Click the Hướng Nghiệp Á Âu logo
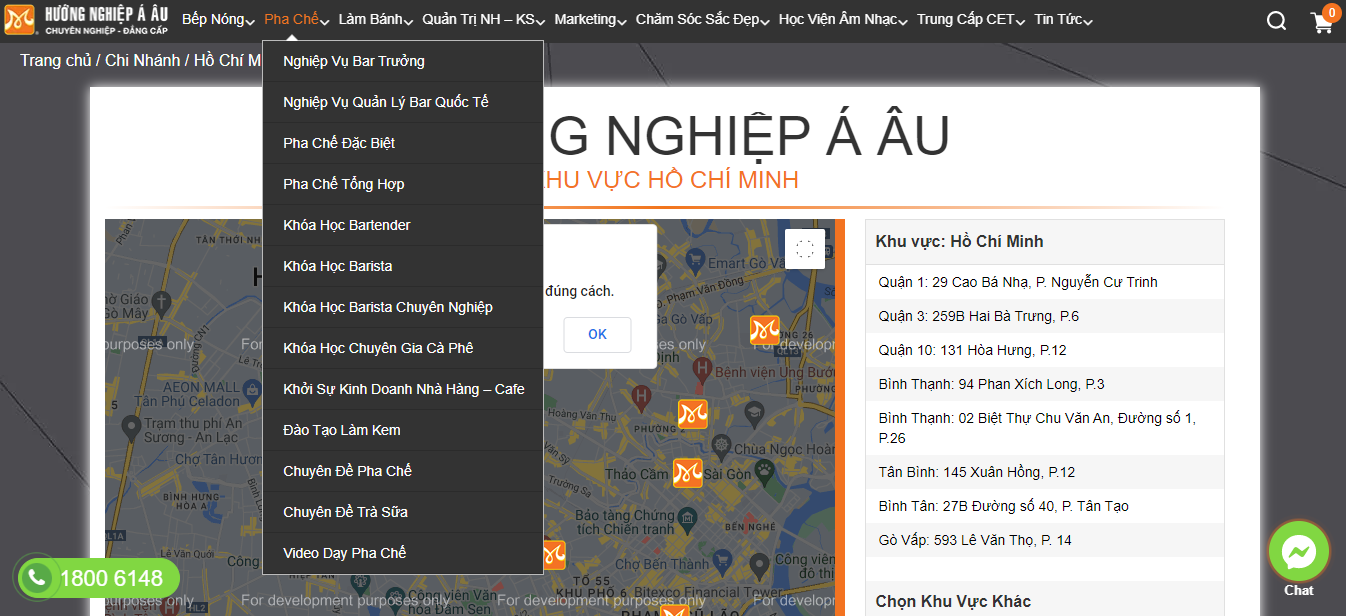The image size is (1346, 616). [87, 19]
